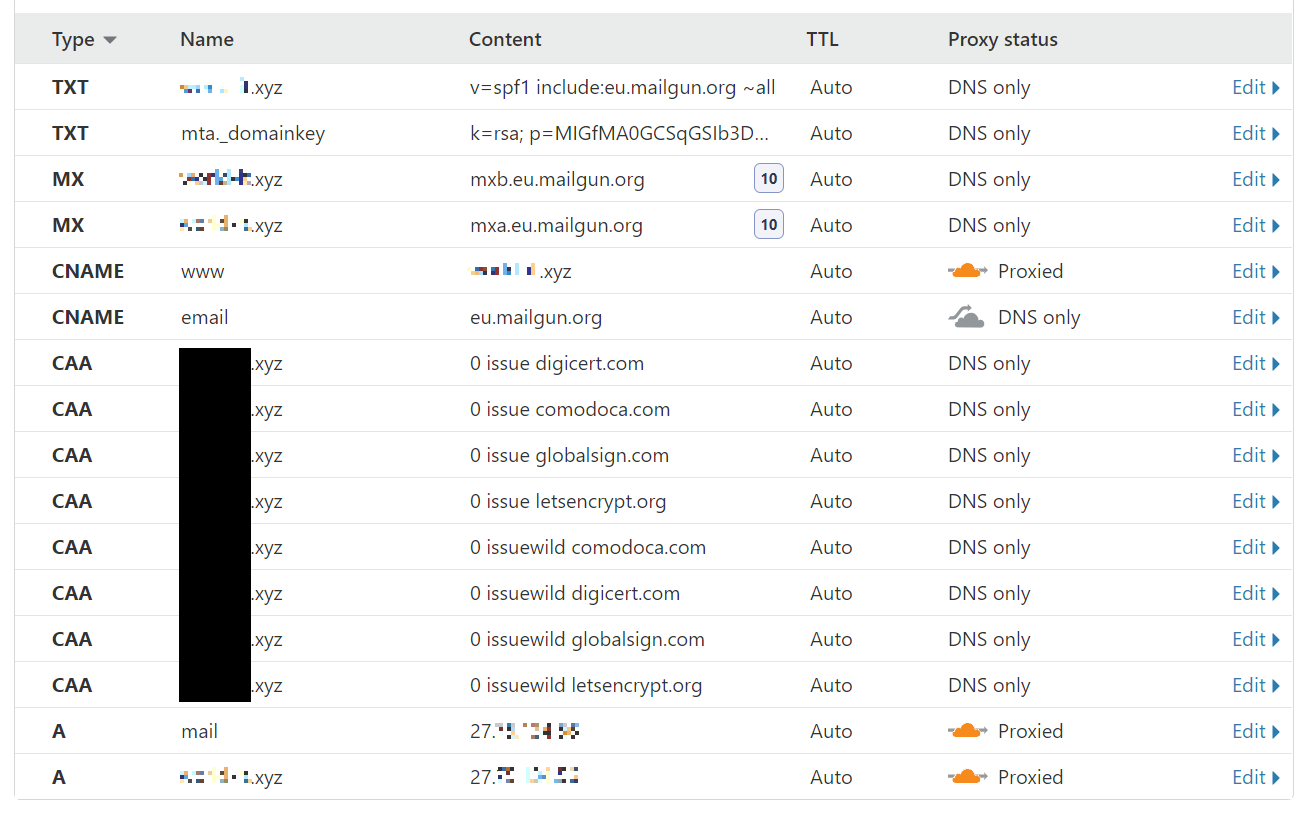Open Edit for the www CNAME record
The image size is (1310, 826).
pos(1255,271)
